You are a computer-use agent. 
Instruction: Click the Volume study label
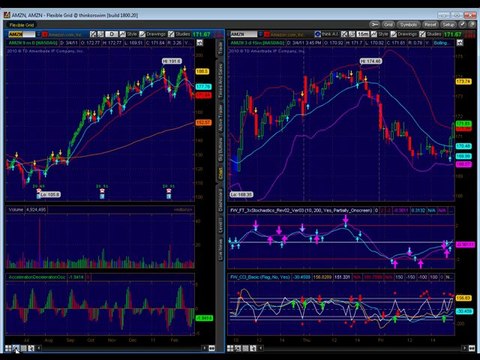(x=16, y=210)
